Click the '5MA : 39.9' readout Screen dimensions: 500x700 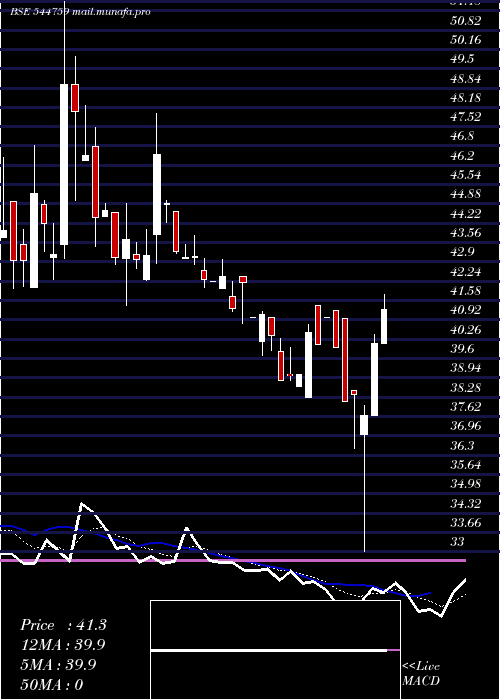pyautogui.click(x=58, y=665)
